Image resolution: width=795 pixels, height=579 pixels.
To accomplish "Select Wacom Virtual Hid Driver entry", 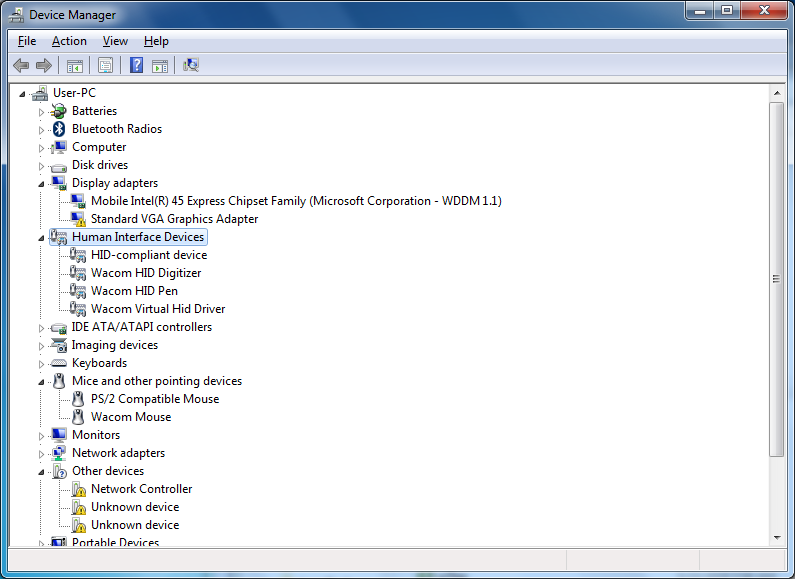I will (158, 309).
